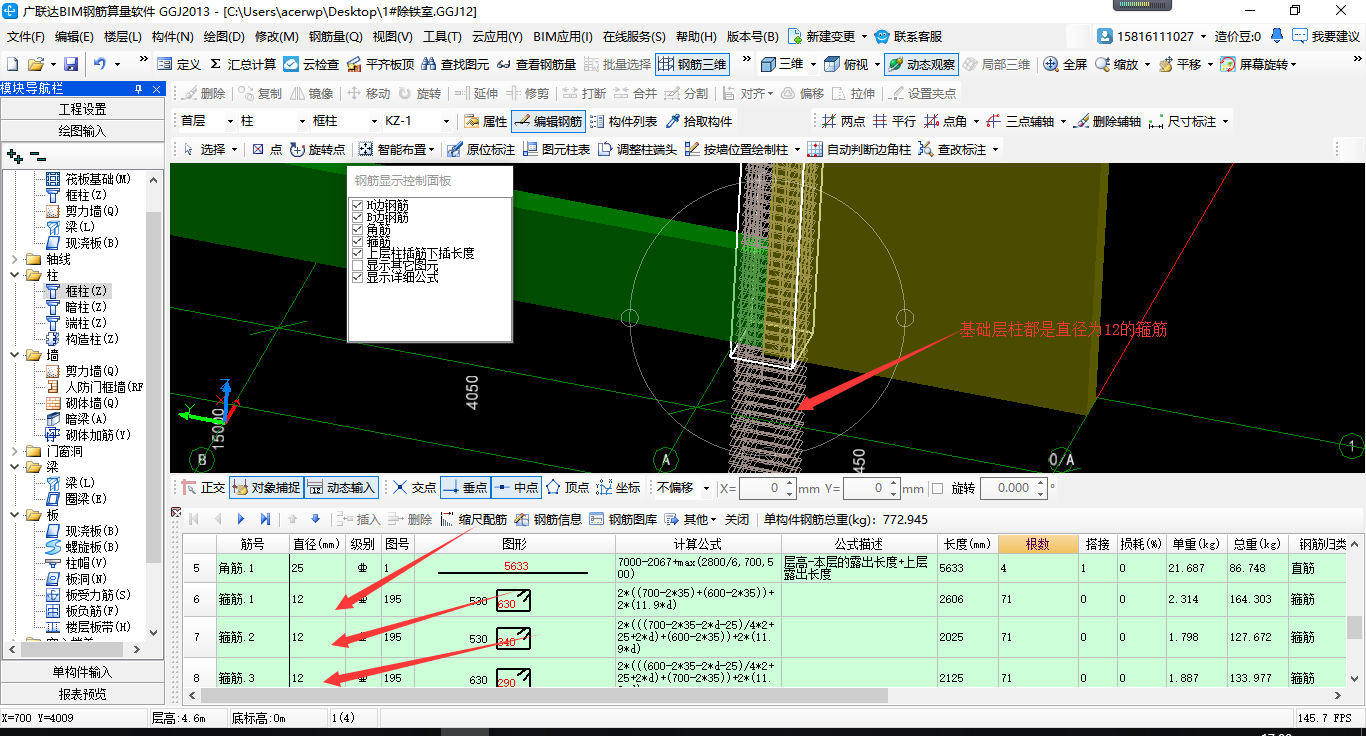The image size is (1366, 736).
Task: Click 关闭 in rebar edit toolbar
Action: (x=736, y=518)
